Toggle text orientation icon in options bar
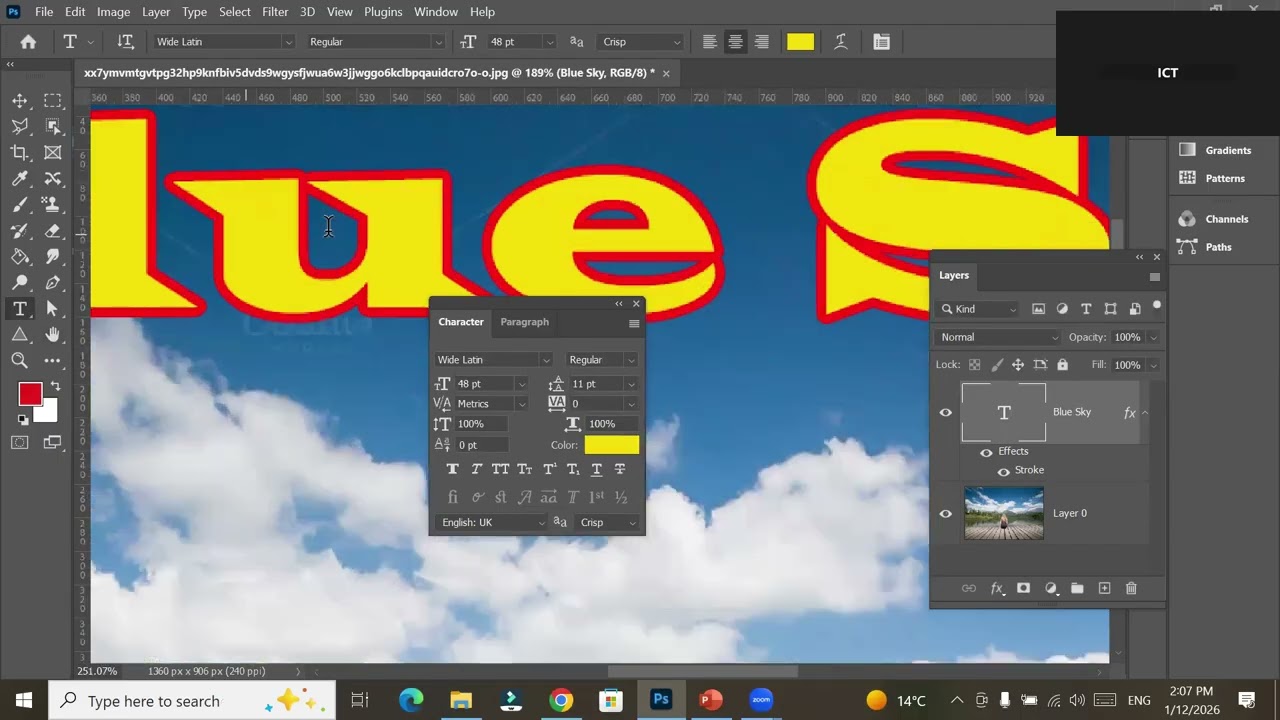The height and width of the screenshot is (720, 1280). pyautogui.click(x=125, y=42)
